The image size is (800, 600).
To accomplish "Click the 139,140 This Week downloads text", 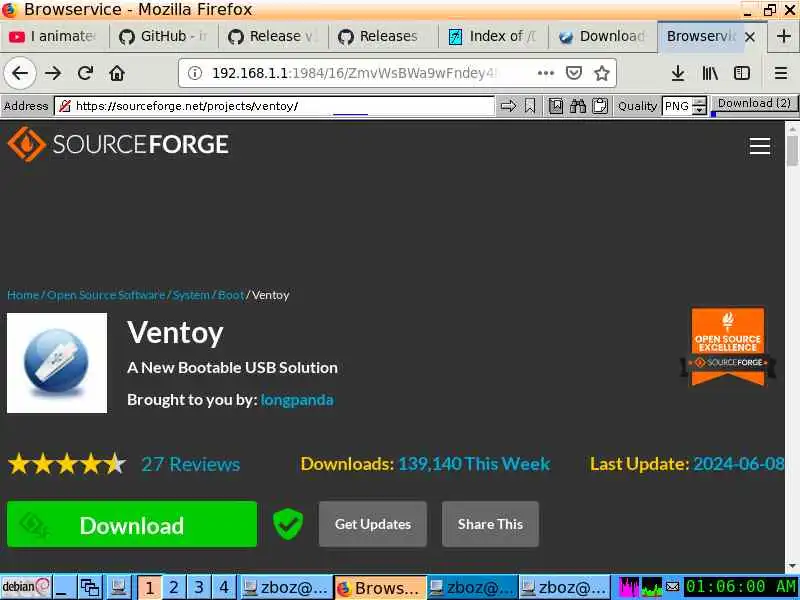I will (474, 464).
